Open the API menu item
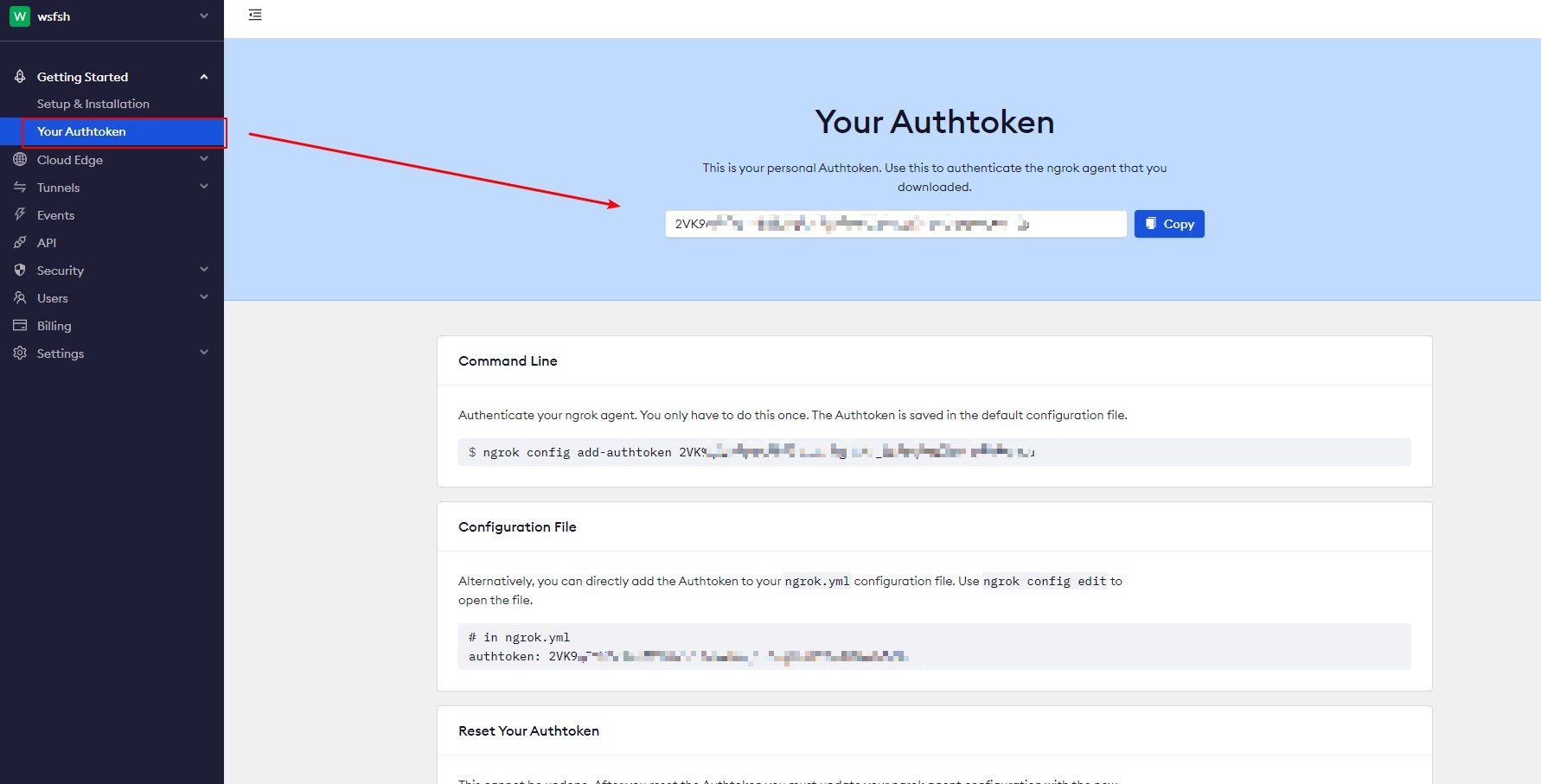The image size is (1541, 784). click(x=47, y=243)
